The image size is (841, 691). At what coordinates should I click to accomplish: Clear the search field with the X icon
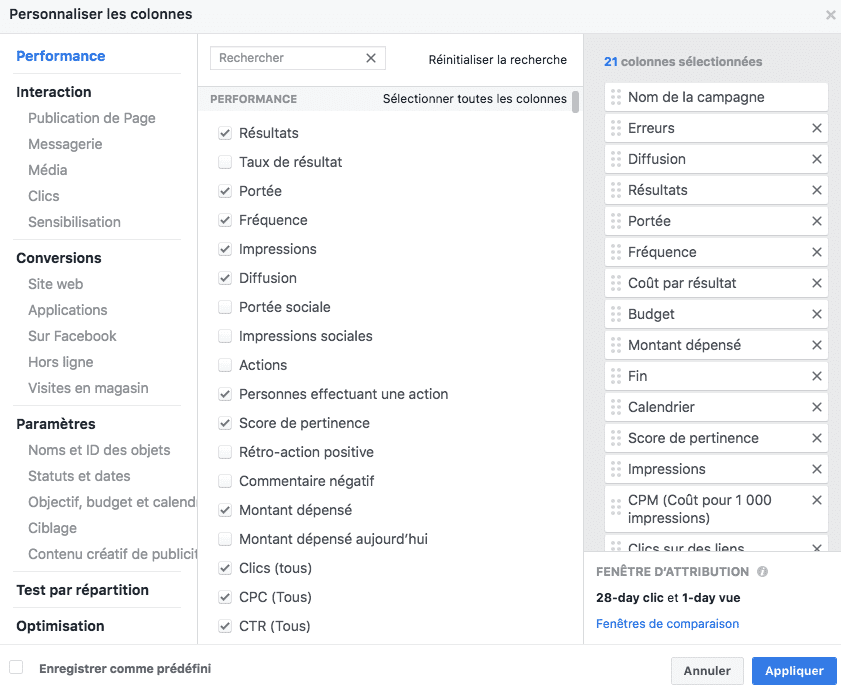[x=370, y=58]
